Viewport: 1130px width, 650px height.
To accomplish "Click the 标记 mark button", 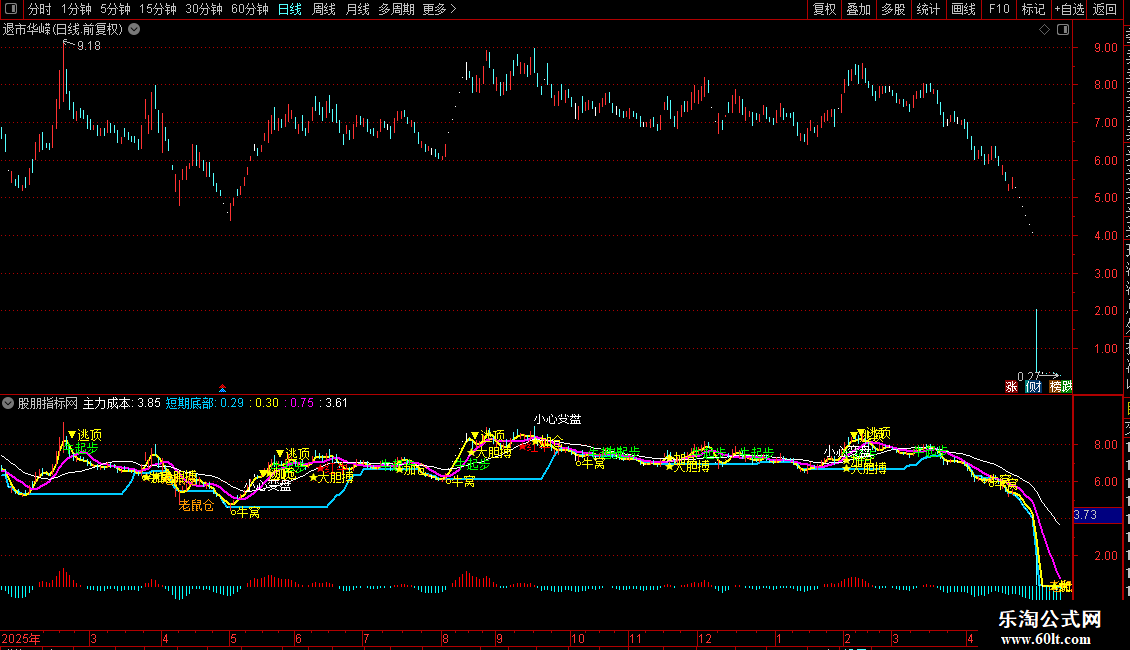I will [x=1033, y=9].
